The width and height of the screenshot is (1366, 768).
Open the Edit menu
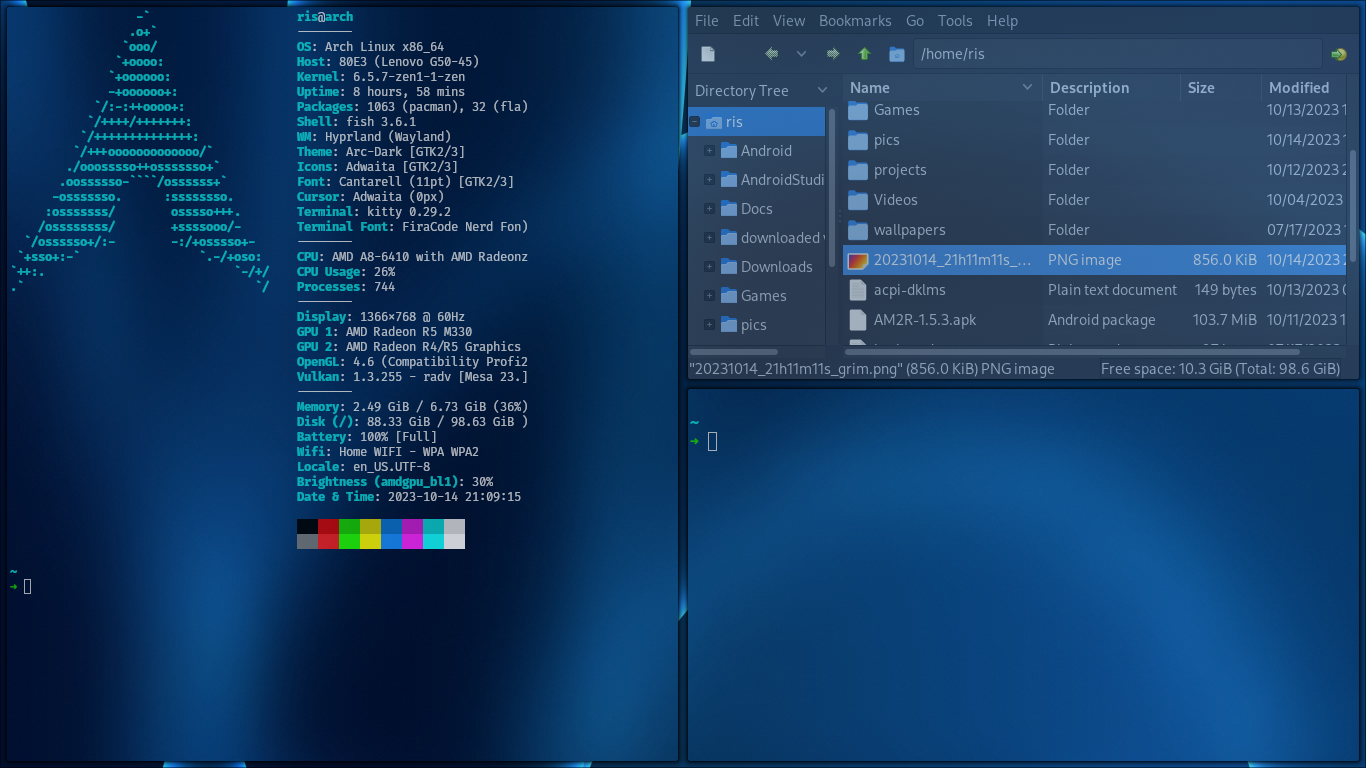coord(745,20)
